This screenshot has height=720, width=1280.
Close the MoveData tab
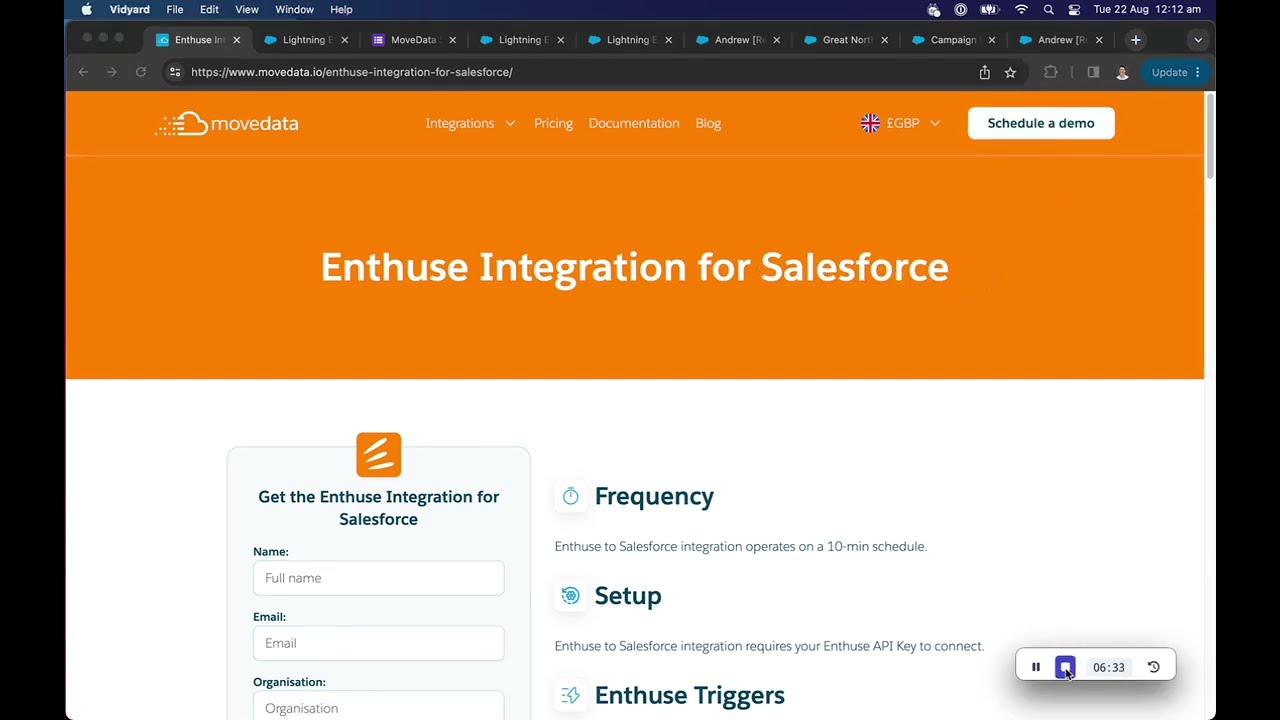pos(452,40)
